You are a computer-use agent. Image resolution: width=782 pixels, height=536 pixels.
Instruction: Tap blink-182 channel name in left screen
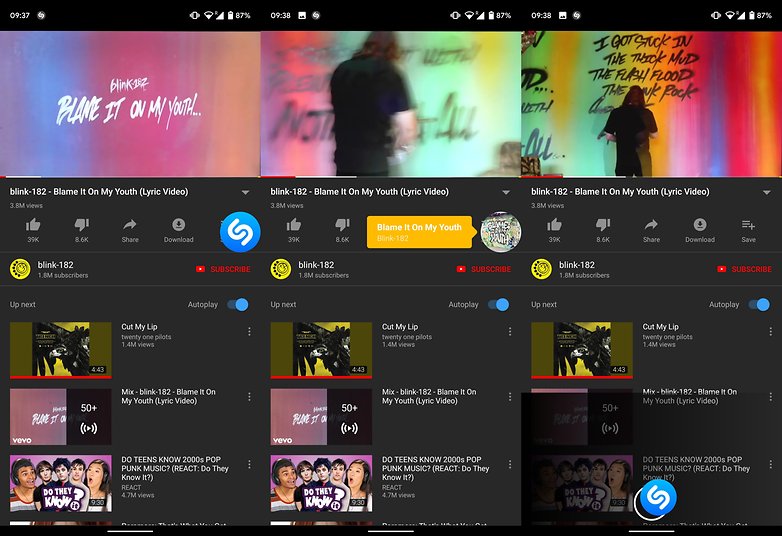tap(55, 265)
